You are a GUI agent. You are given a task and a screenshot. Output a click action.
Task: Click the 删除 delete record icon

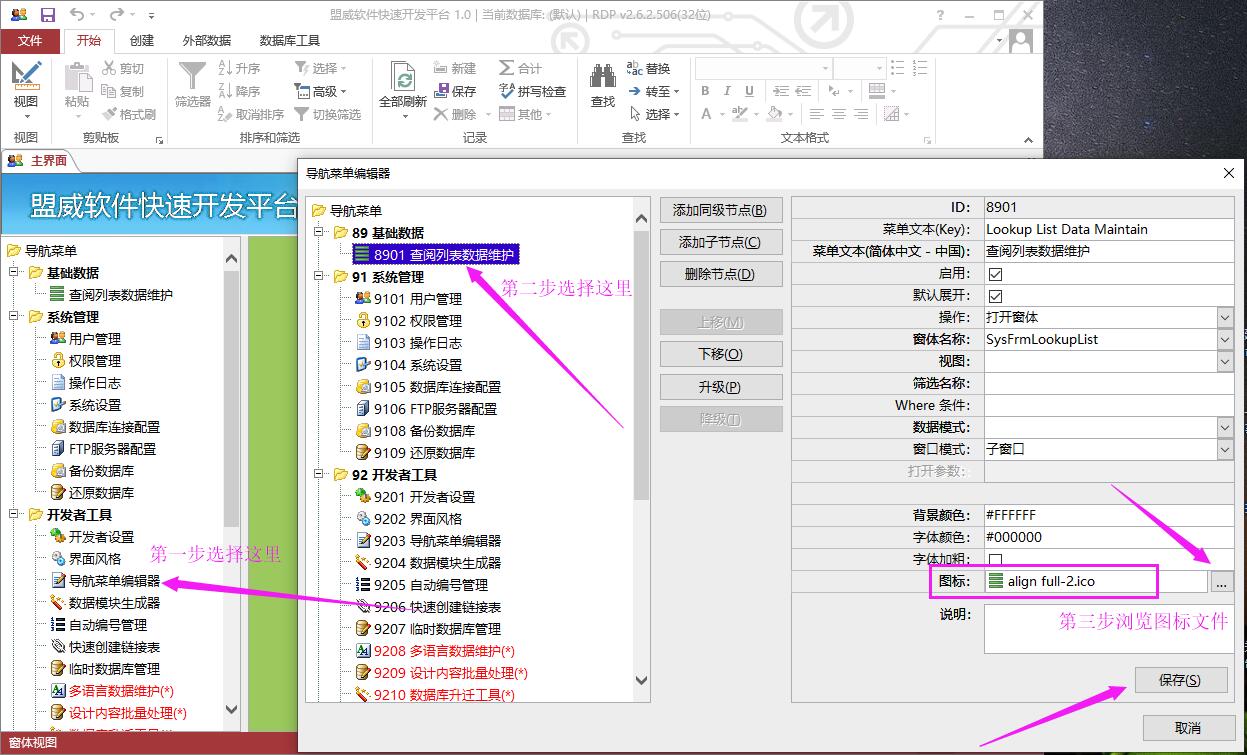point(442,114)
